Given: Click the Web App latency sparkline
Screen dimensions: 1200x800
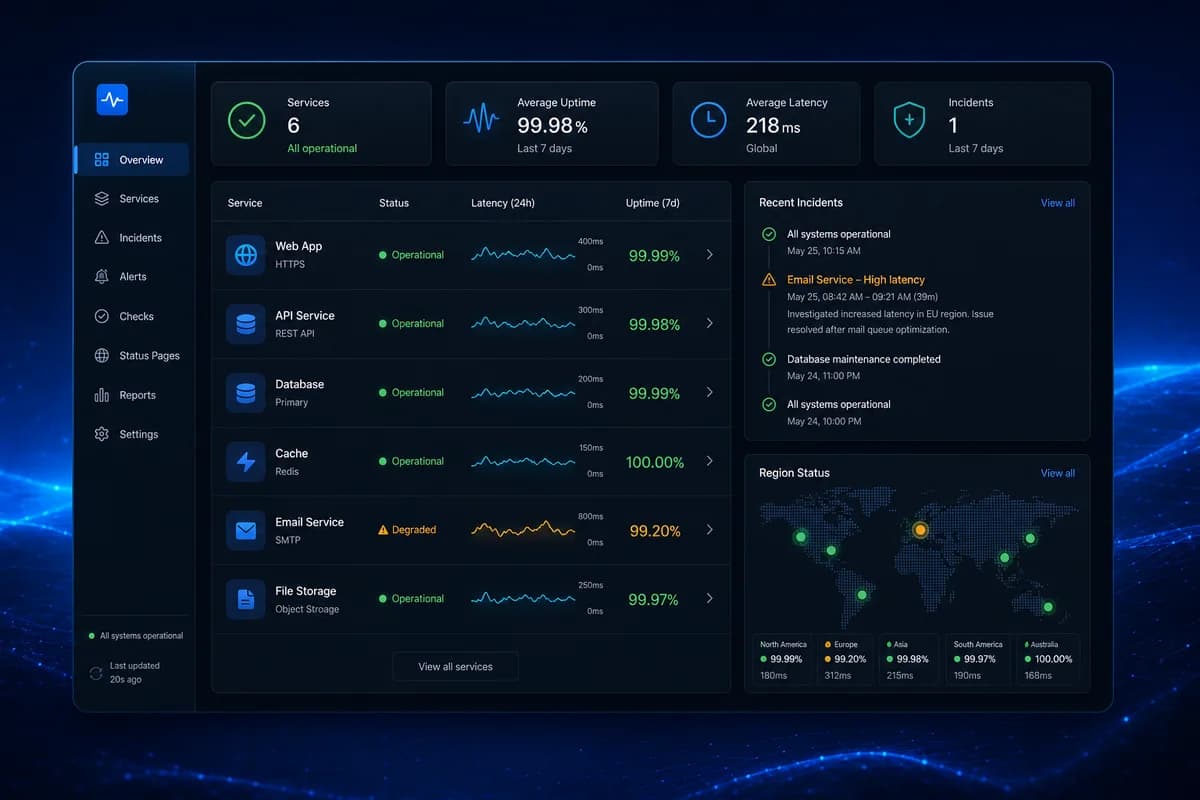Looking at the screenshot, I should click(x=523, y=255).
